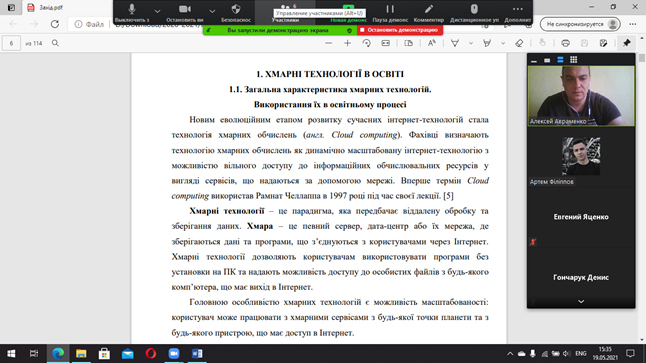Viewport: 646px width, 363px height.
Task: Mute the microphone in Zoom toolbar
Action: coord(132,12)
